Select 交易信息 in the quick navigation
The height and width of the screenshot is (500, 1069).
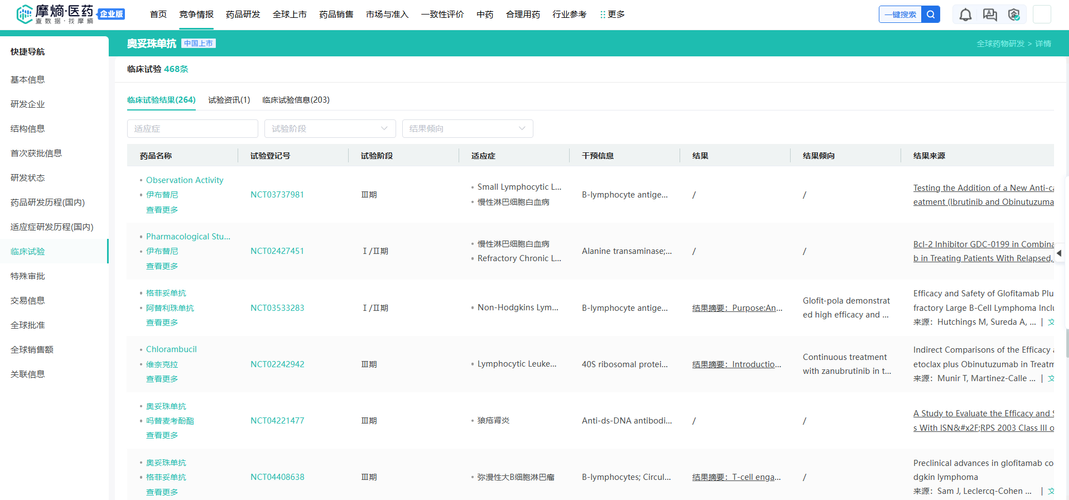click(28, 300)
